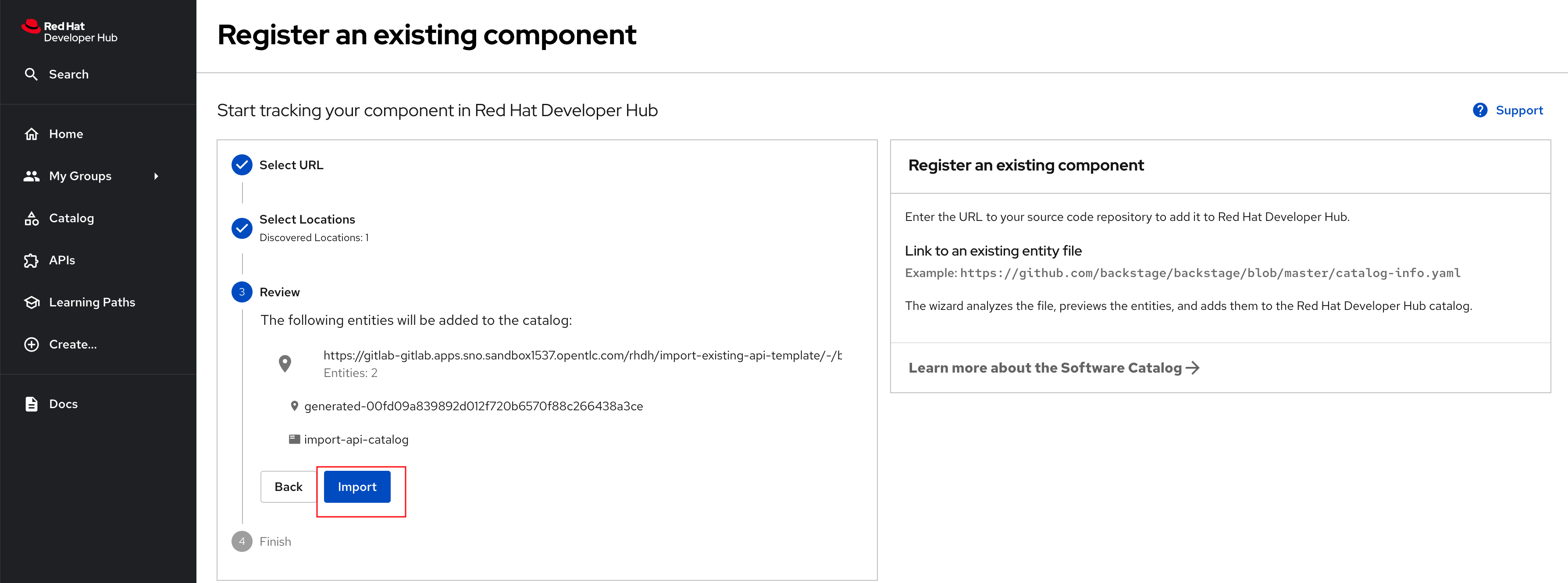Open Learn more about the Software Catalog
The height and width of the screenshot is (583, 1568).
click(1054, 368)
